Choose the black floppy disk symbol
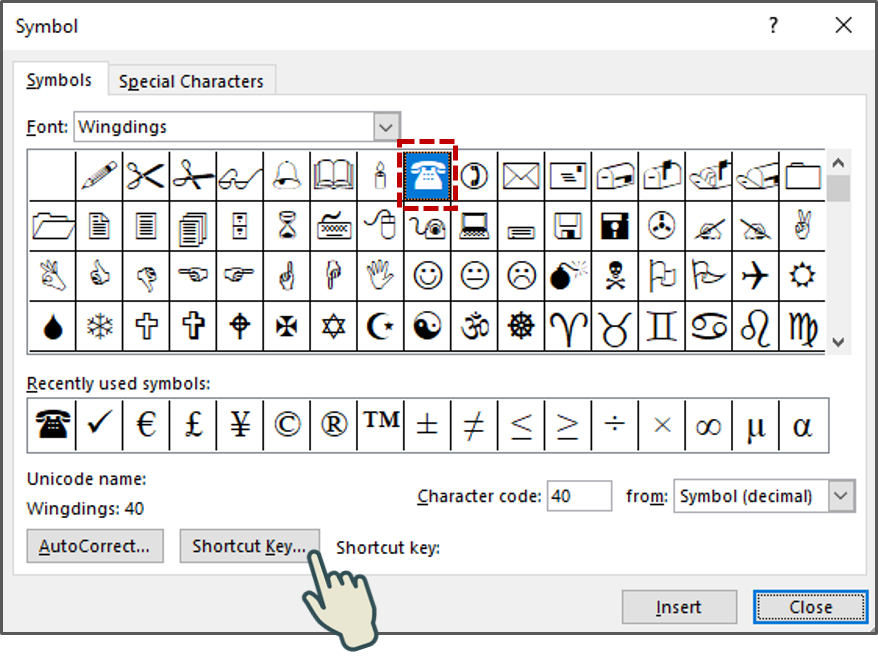The width and height of the screenshot is (878, 669). click(615, 226)
